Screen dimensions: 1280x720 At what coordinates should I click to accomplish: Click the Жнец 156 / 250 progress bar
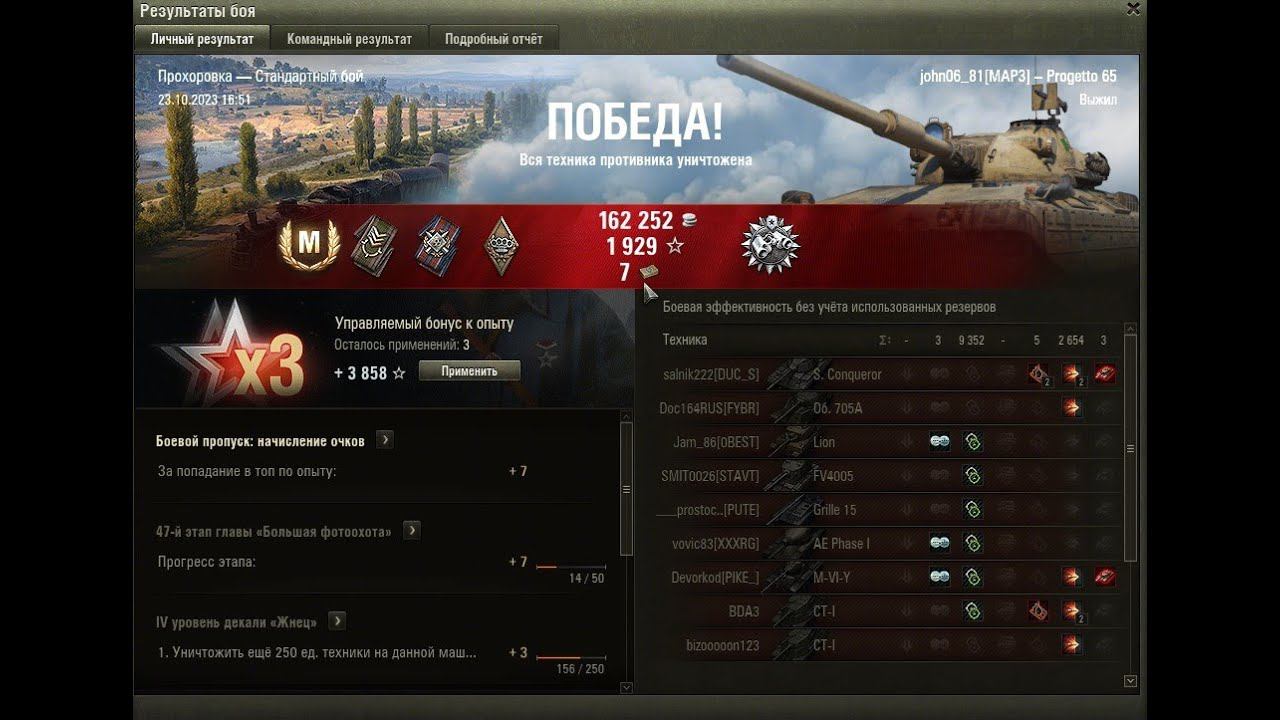click(571, 657)
